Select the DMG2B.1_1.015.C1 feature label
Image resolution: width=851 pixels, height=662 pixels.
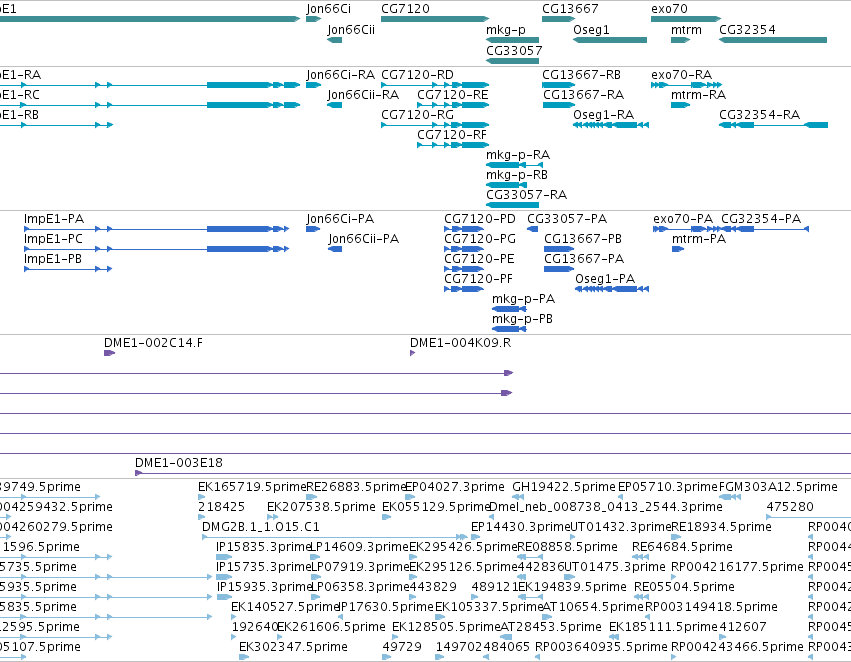tap(261, 527)
